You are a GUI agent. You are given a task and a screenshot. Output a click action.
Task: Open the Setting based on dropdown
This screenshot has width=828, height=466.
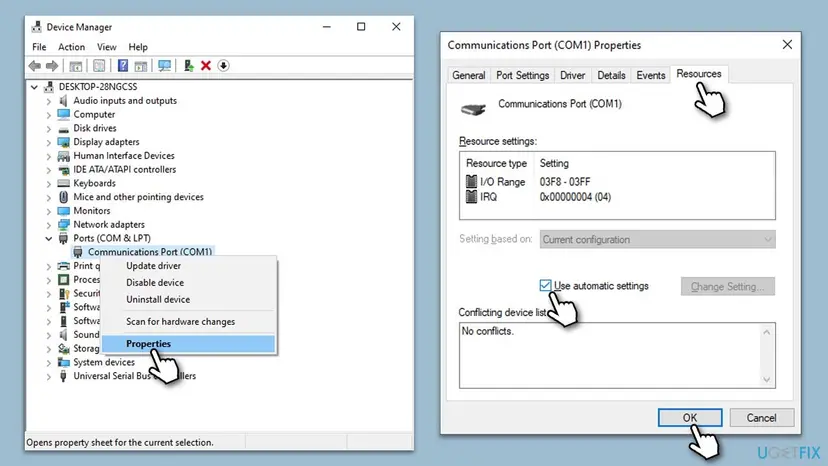657,239
